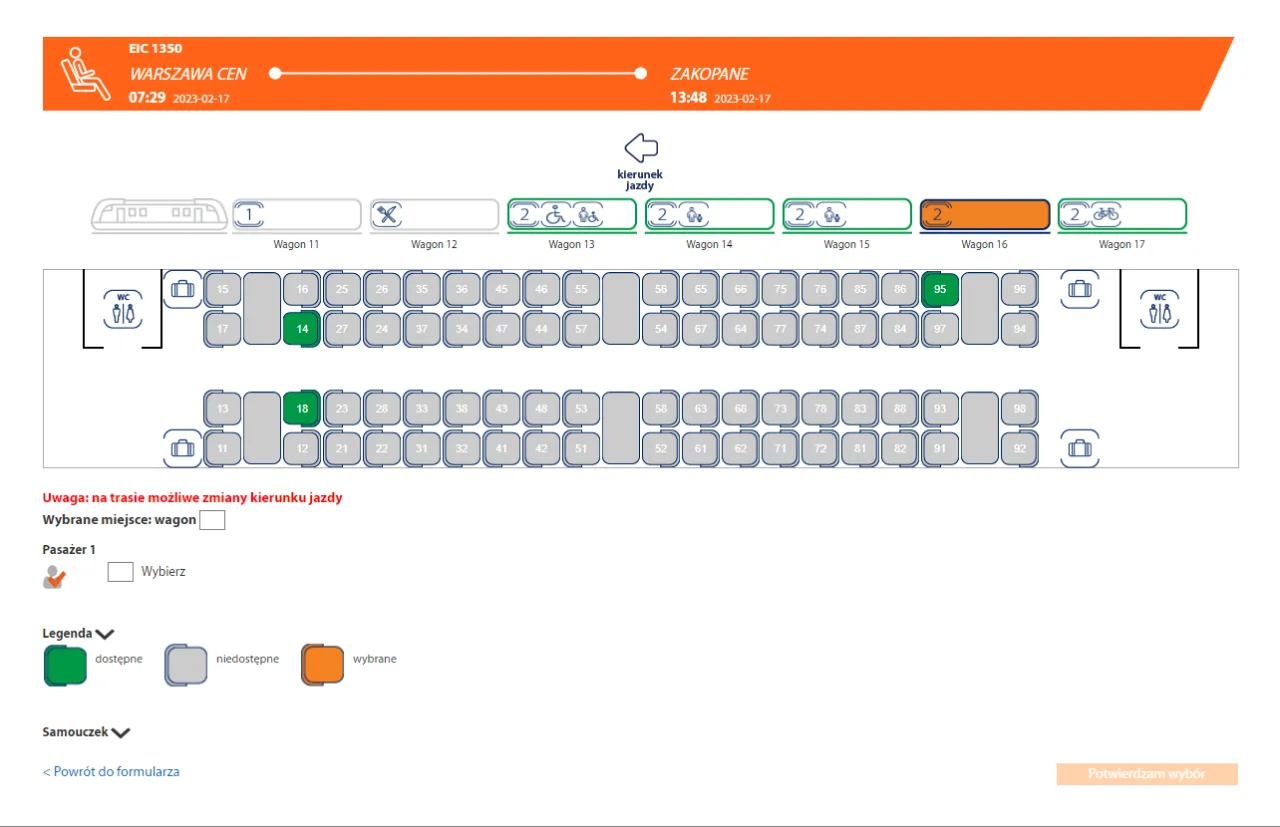Switch to Wagon 17 bicycle carriage
This screenshot has width=1280, height=827.
point(1121,214)
